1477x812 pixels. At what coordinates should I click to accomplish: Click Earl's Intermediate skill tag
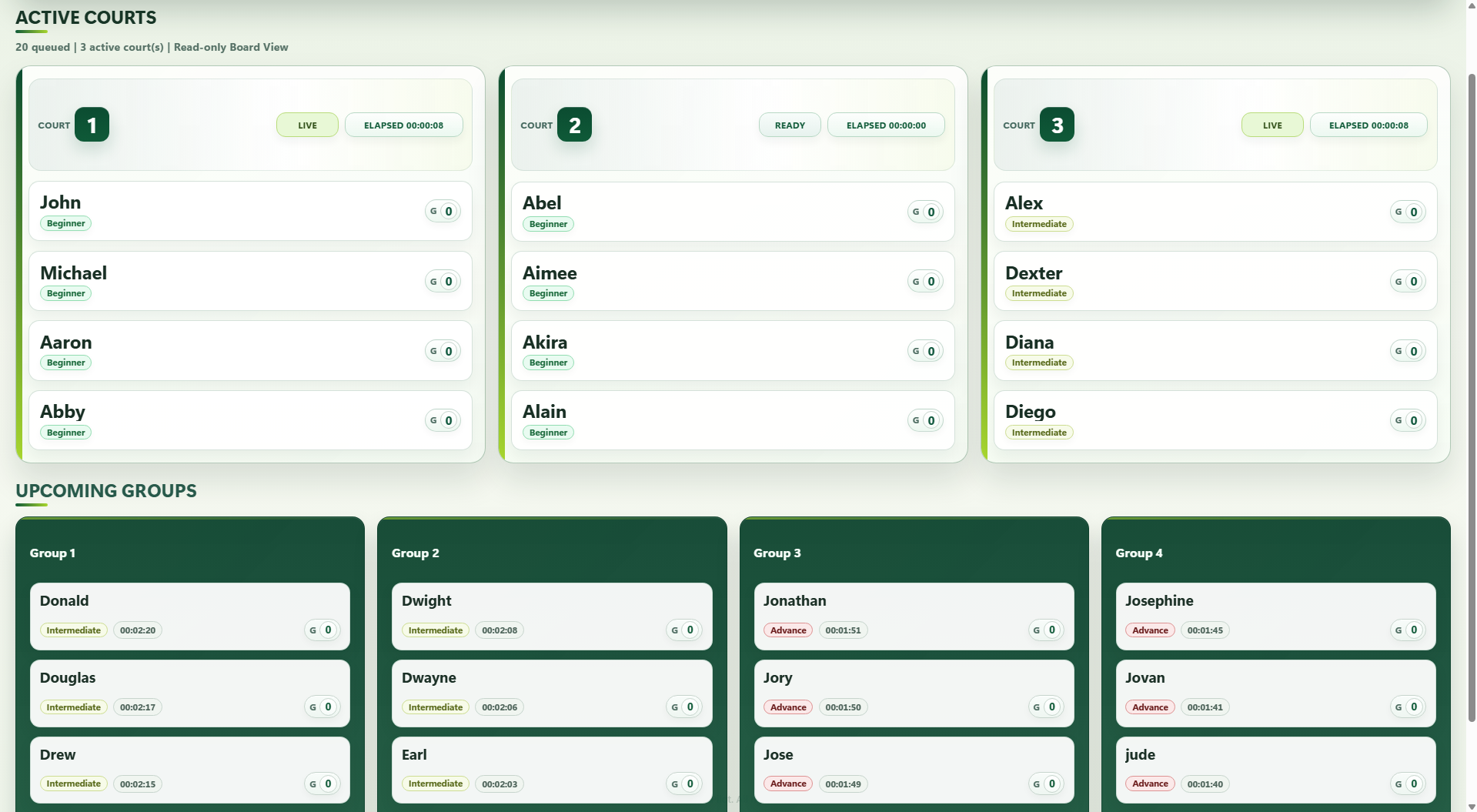tap(435, 784)
